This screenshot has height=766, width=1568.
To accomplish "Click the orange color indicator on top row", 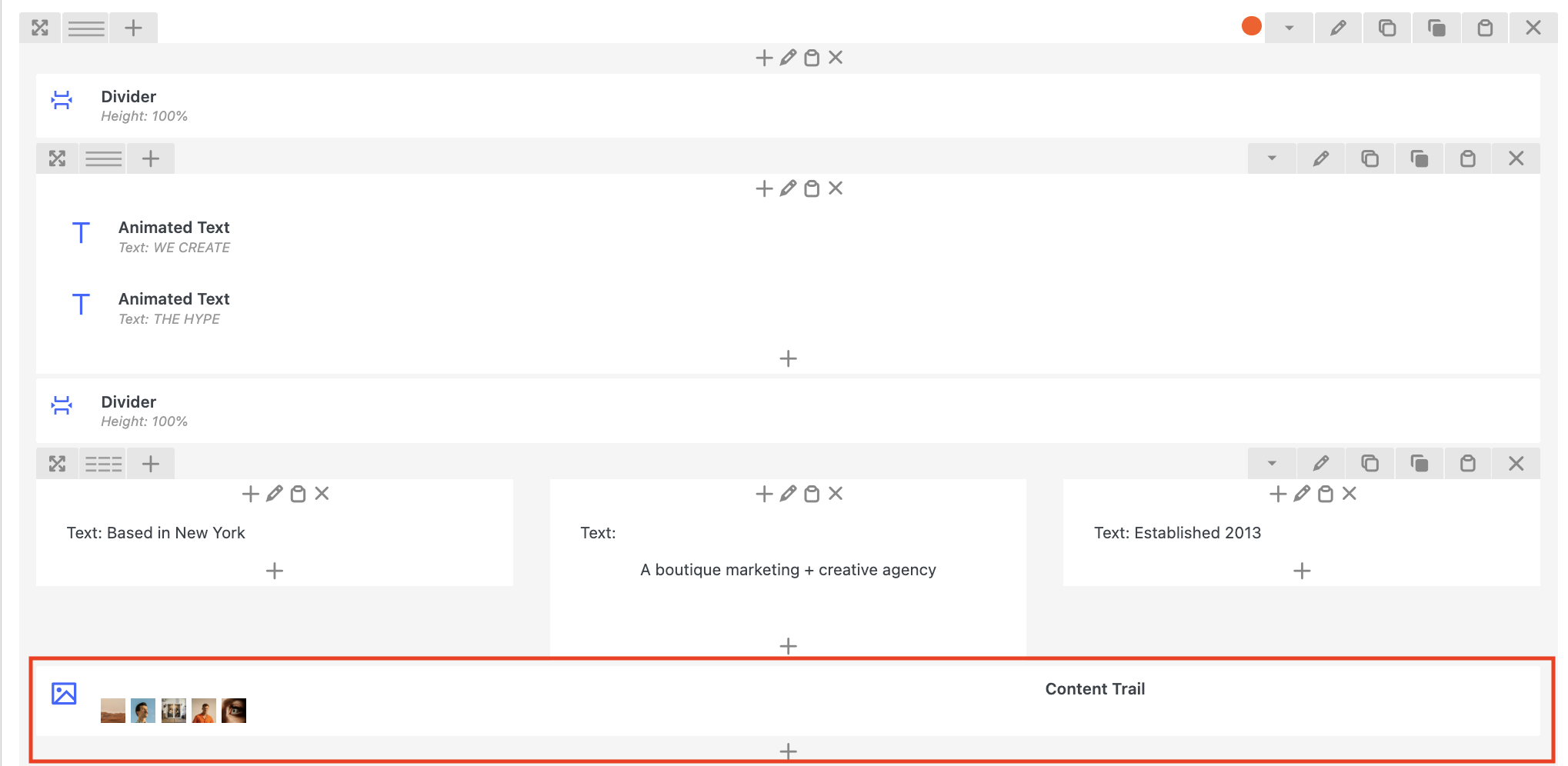I will [1252, 27].
